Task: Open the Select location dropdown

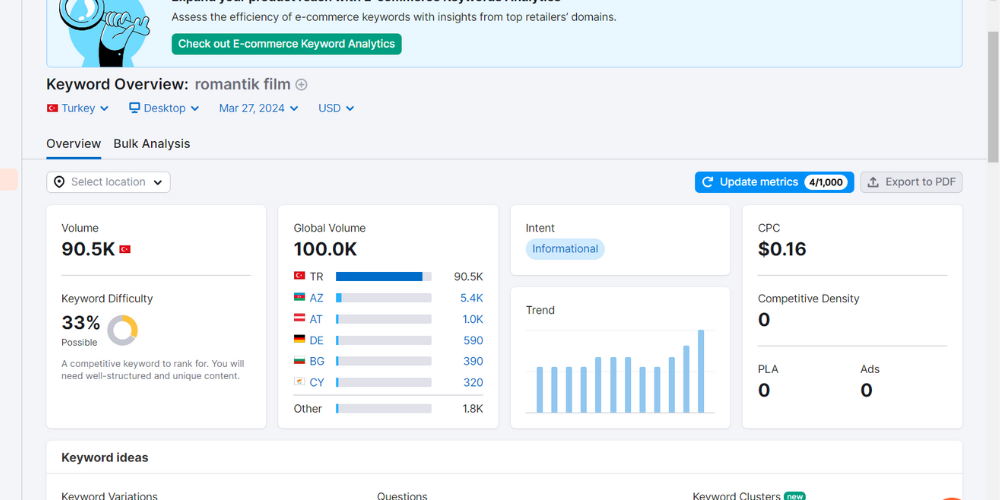Action: (108, 182)
